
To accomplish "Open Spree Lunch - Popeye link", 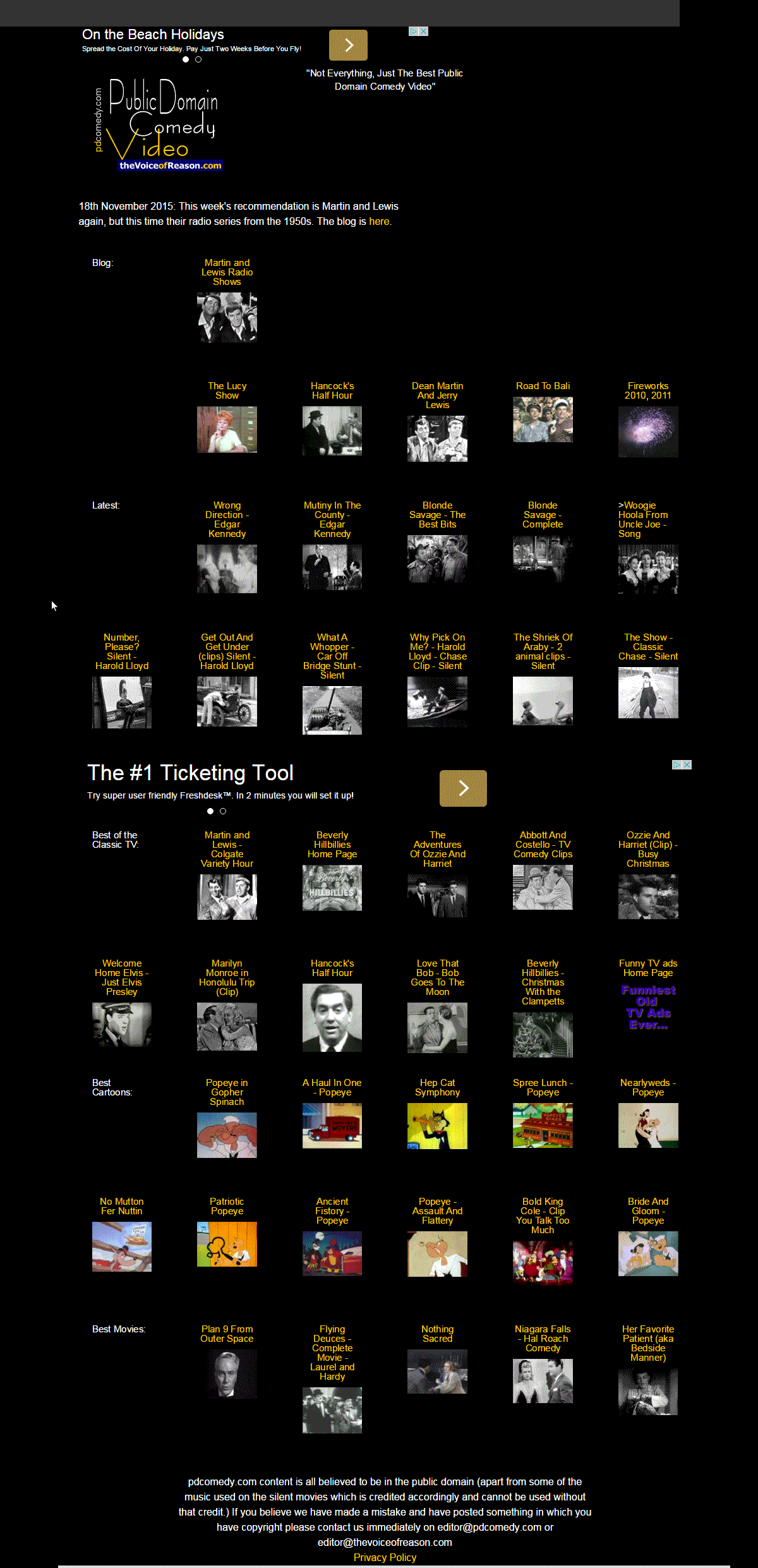I will point(543,1087).
